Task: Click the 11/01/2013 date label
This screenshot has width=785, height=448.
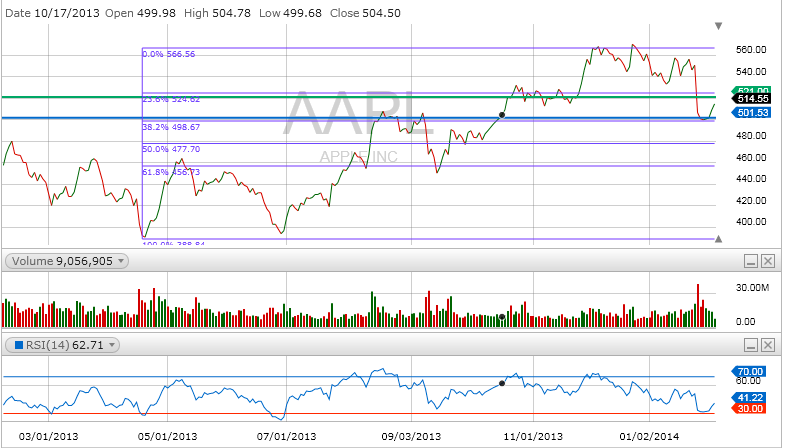Action: point(533,436)
